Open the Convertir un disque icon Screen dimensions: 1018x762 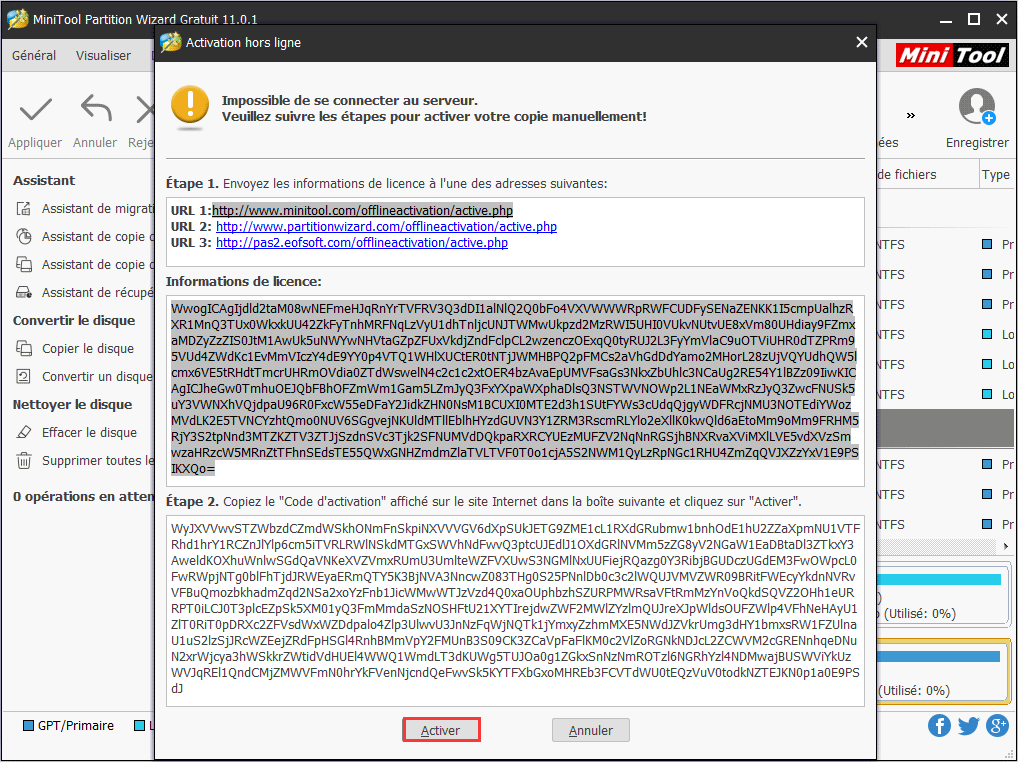pos(23,375)
